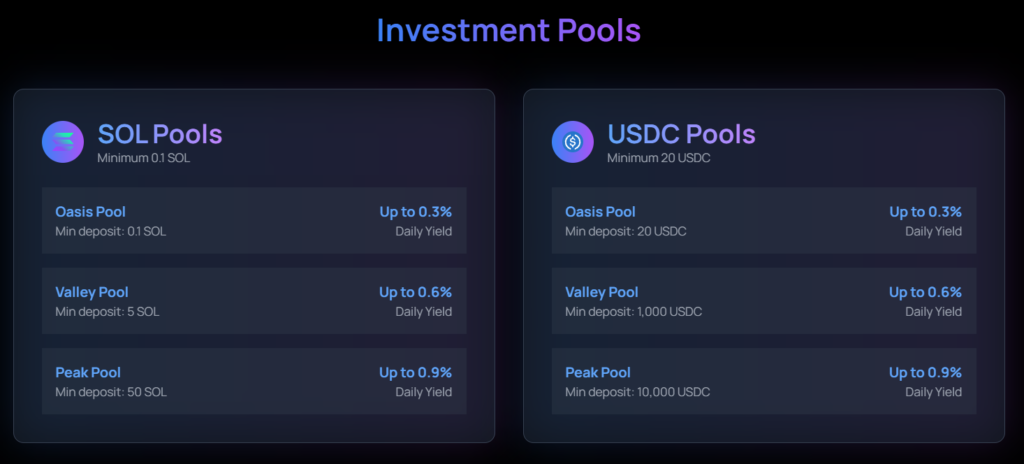This screenshot has width=1024, height=464.
Task: Click the Min deposit: 10,000 USDC text
Action: click(x=637, y=392)
